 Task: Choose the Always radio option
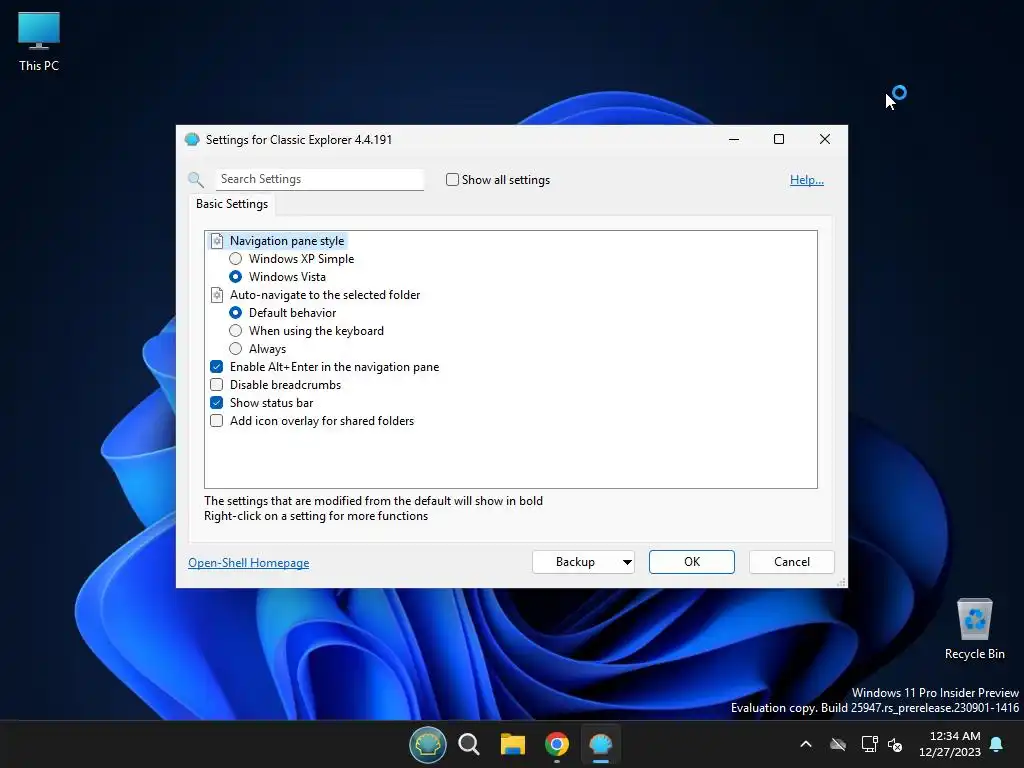[236, 349]
